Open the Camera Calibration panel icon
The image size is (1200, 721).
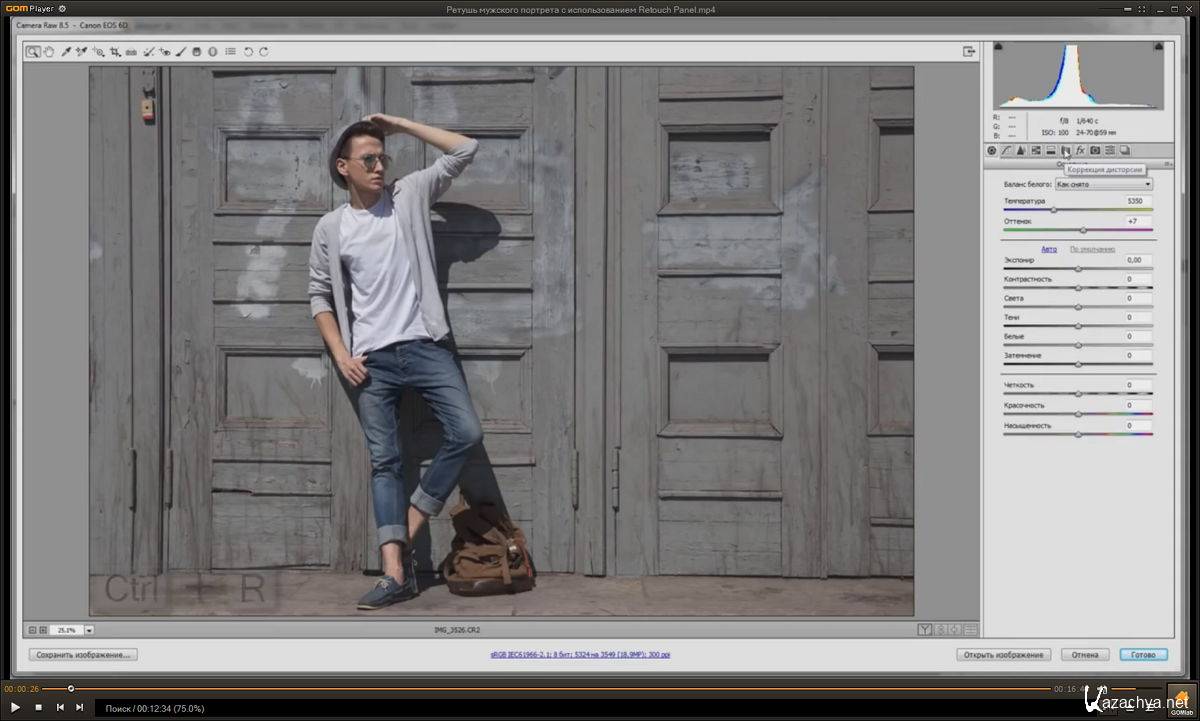1095,151
